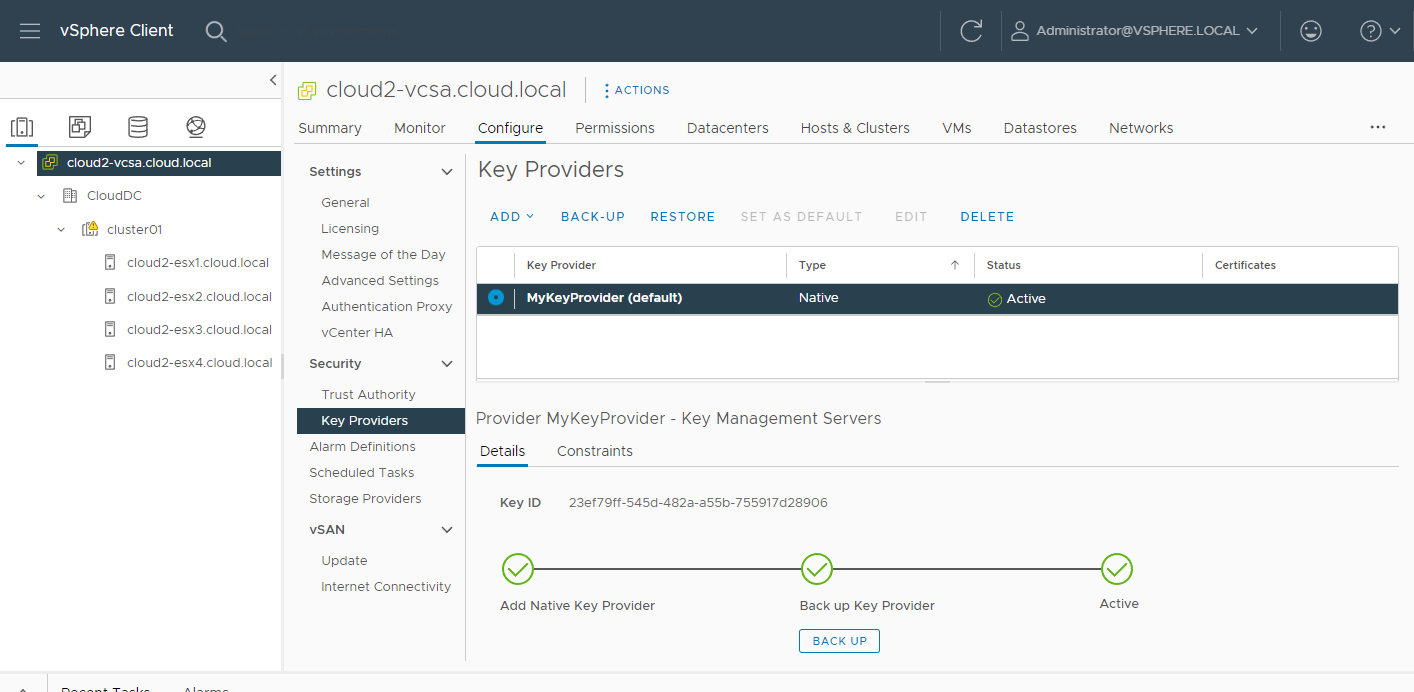
Task: Open the ADD key provider dropdown
Action: [512, 217]
